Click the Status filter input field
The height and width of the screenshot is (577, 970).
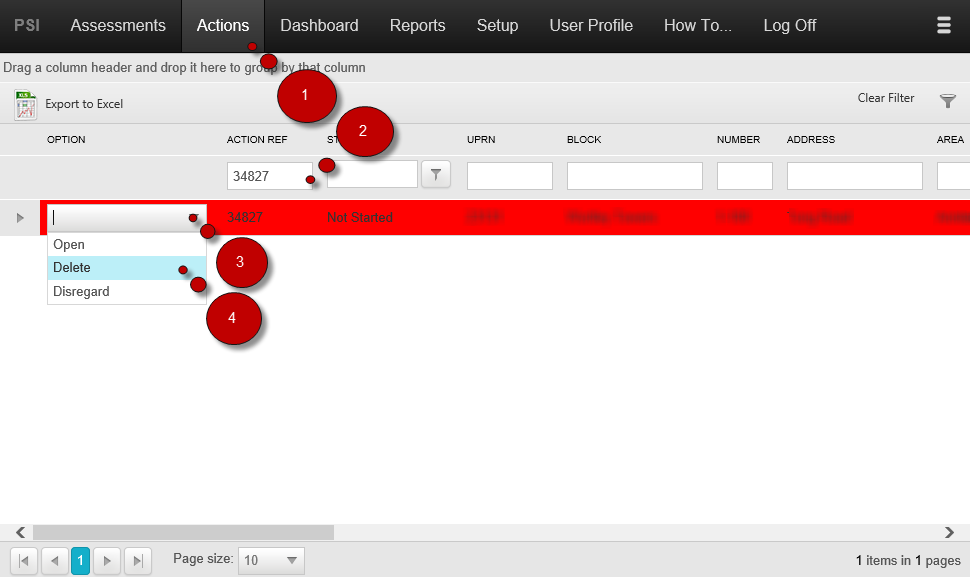tap(372, 175)
